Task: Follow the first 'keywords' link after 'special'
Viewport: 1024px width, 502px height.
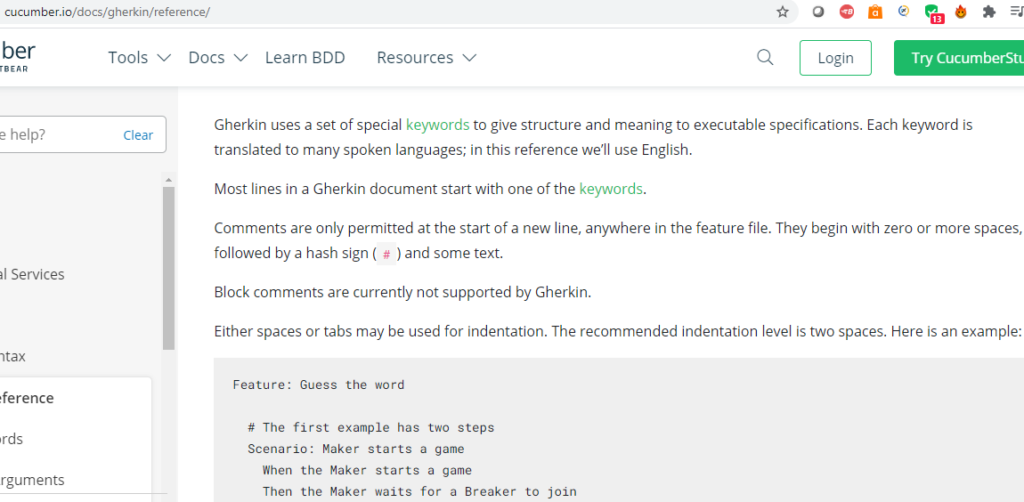Action: (x=438, y=124)
